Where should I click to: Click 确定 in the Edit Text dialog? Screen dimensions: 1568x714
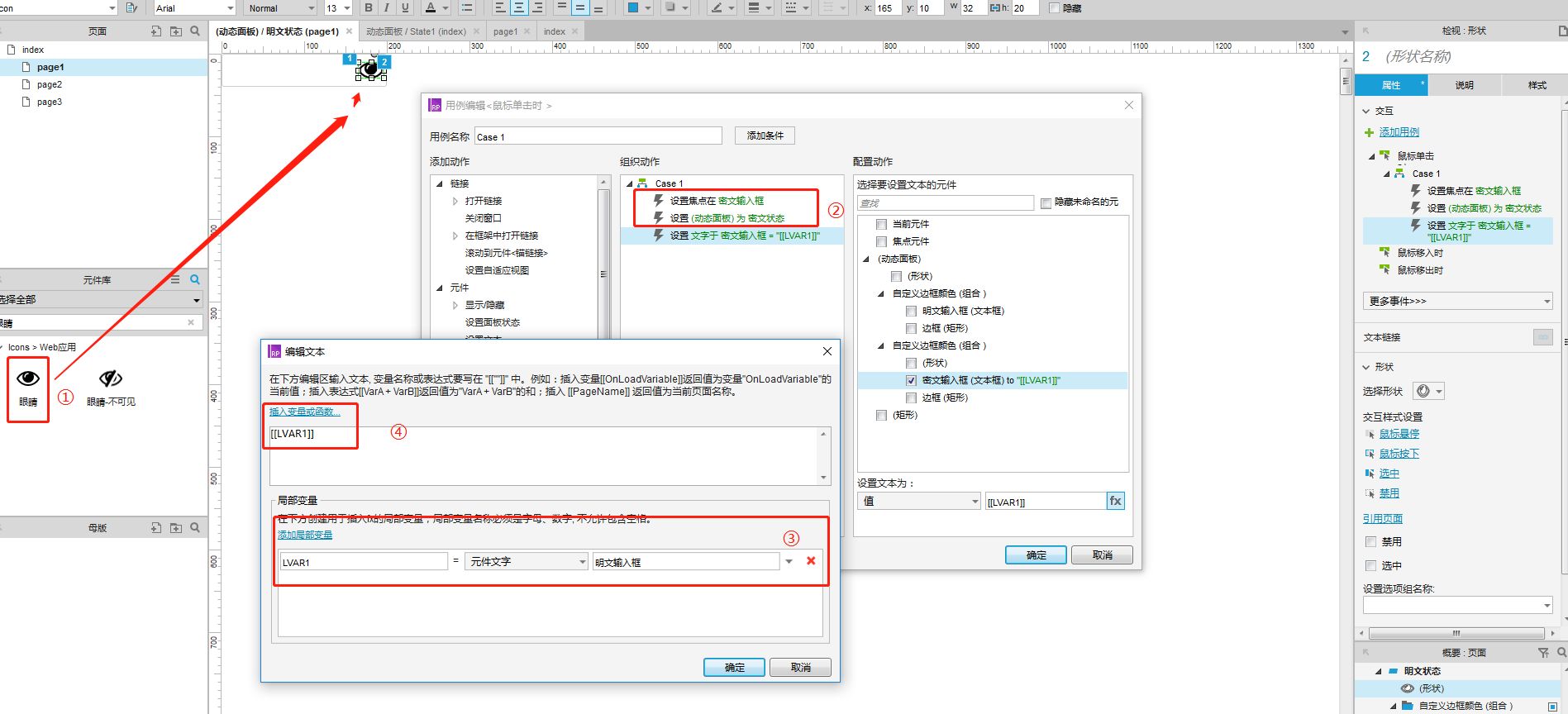coord(734,667)
